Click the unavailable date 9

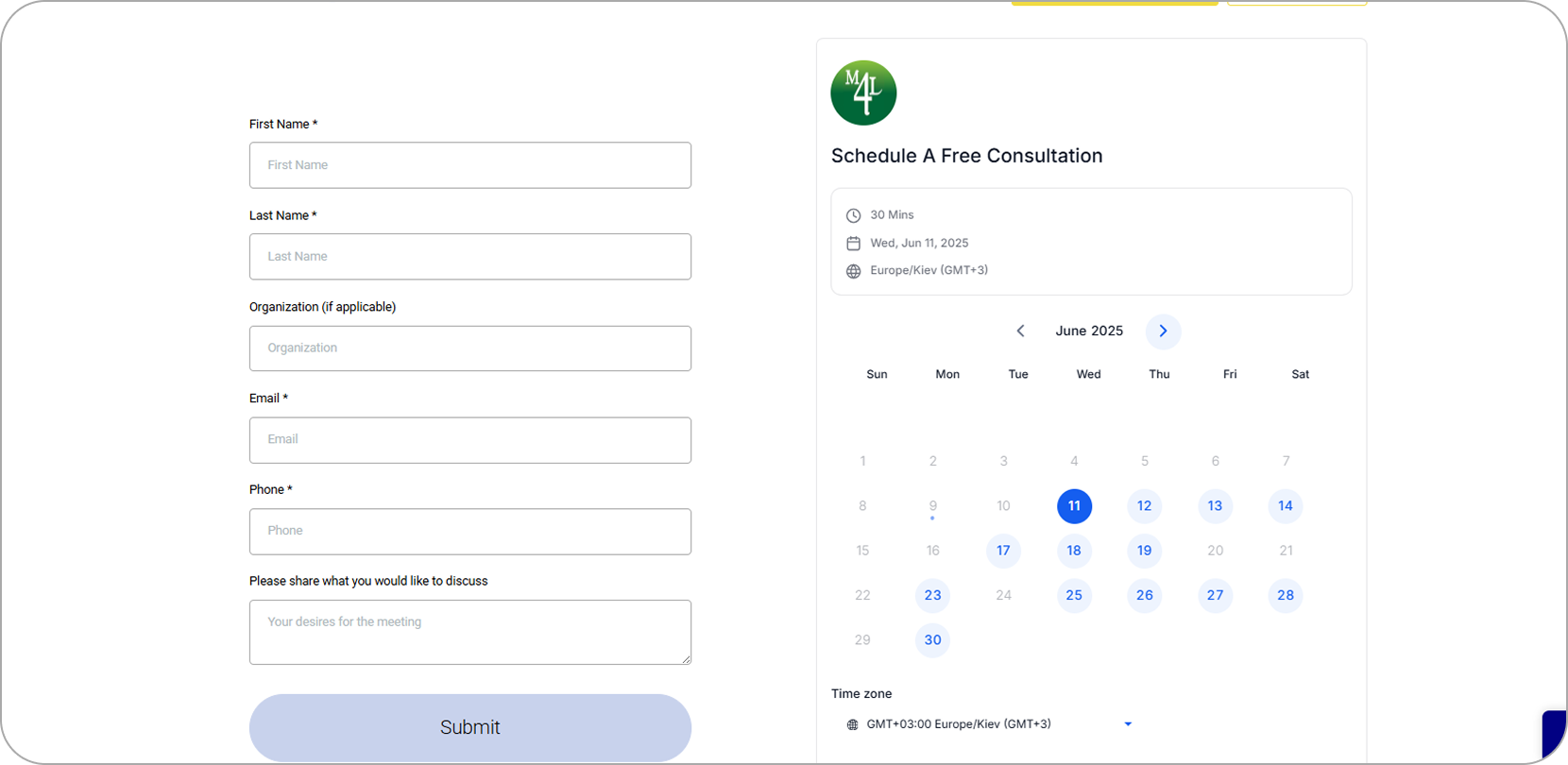(x=933, y=506)
